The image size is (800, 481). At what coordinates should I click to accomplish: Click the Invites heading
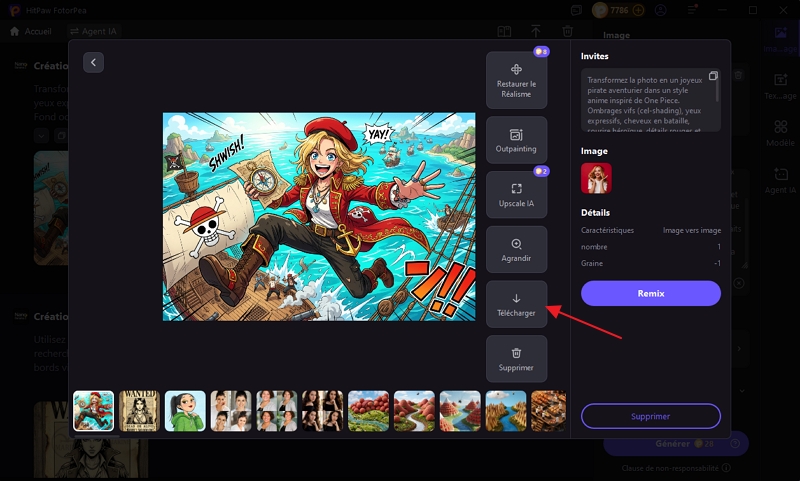[x=595, y=56]
